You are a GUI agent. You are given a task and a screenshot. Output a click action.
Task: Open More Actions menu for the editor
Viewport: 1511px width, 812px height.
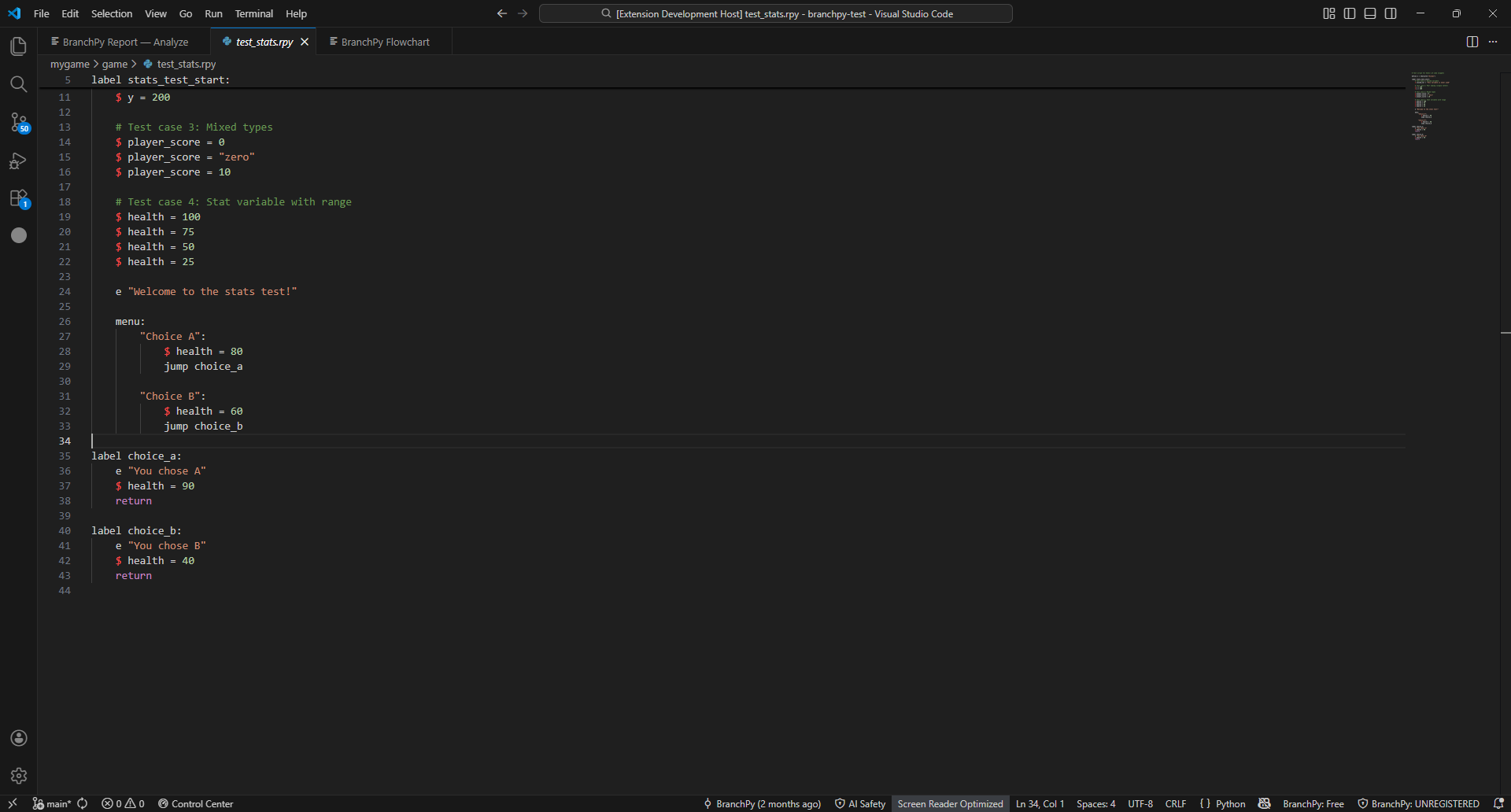click(x=1494, y=42)
